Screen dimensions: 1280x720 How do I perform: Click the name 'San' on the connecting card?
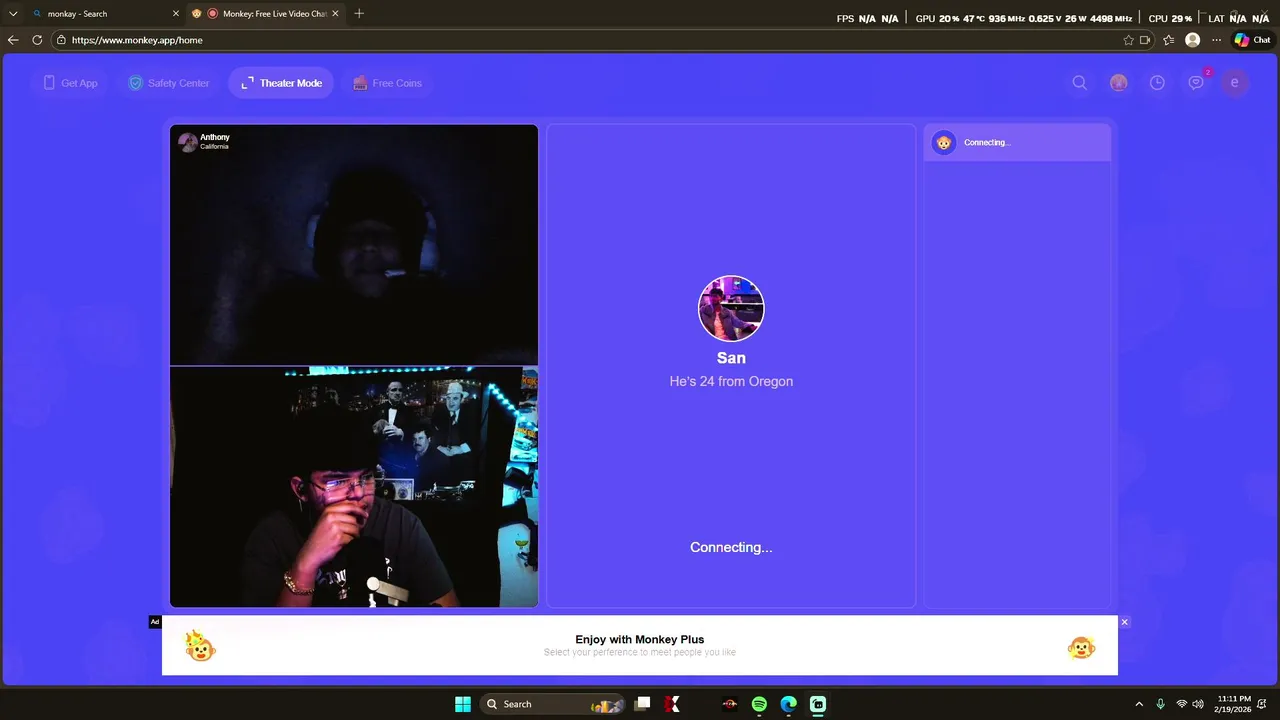pyautogui.click(x=731, y=358)
